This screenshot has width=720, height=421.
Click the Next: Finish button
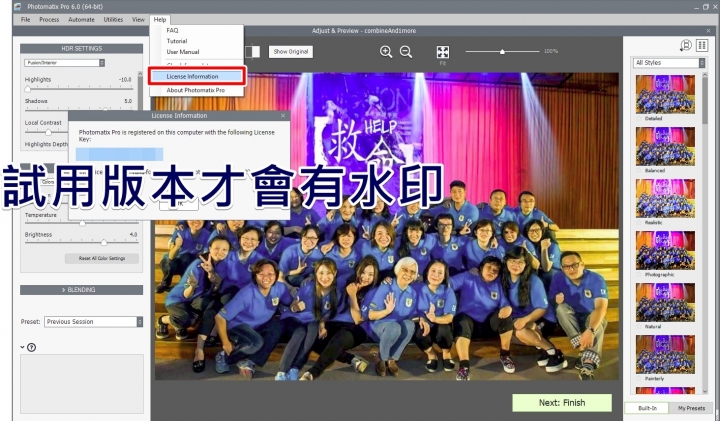tap(562, 403)
